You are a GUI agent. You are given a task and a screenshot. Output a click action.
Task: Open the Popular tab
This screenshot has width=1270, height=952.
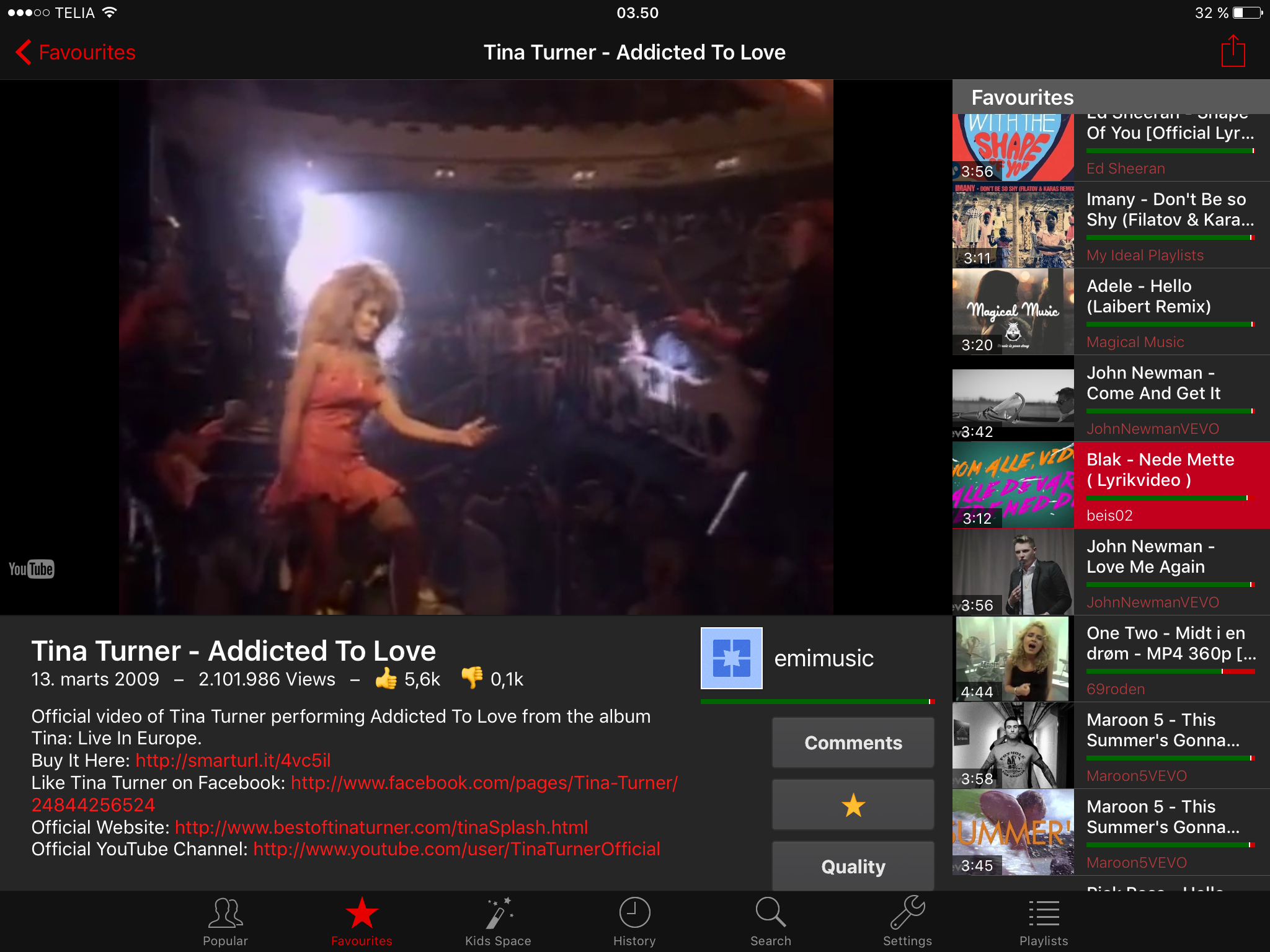coord(225,922)
